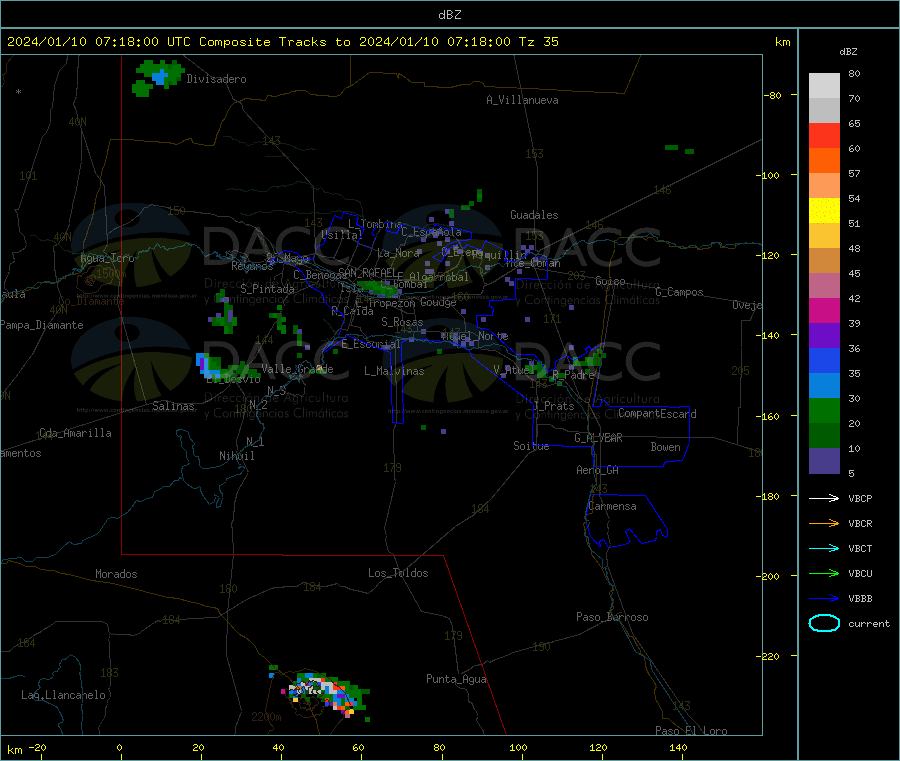Click the 'Aero_GA' place label
This screenshot has width=900, height=761.
click(x=597, y=470)
